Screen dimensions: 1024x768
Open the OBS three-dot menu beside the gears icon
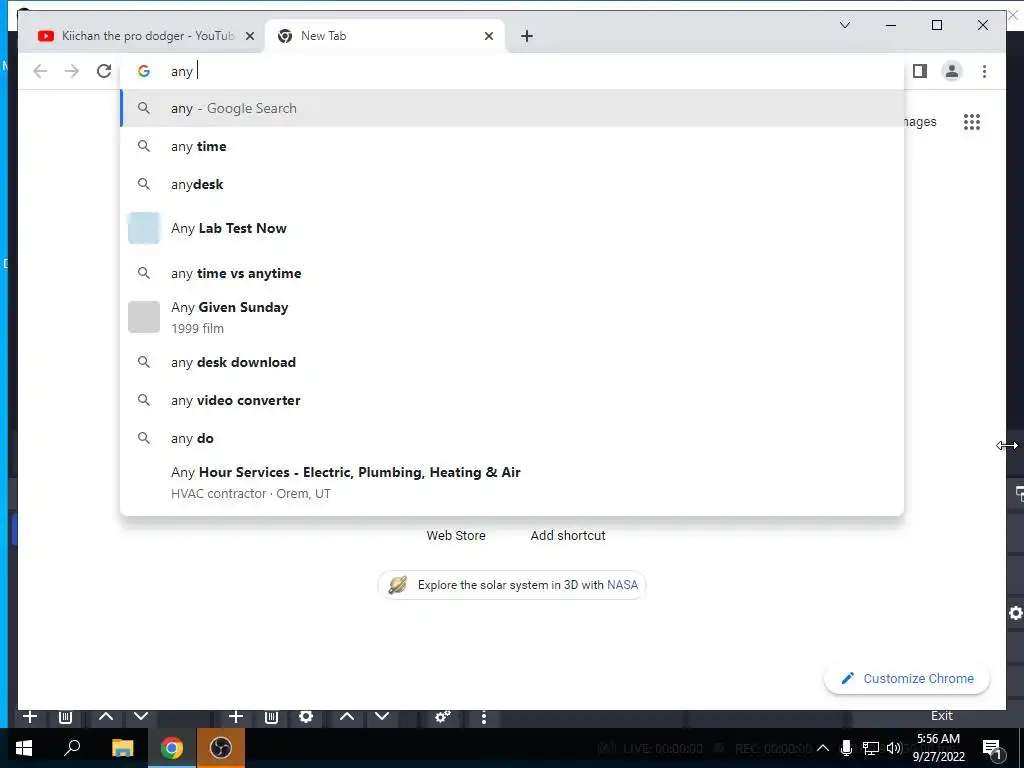click(483, 717)
